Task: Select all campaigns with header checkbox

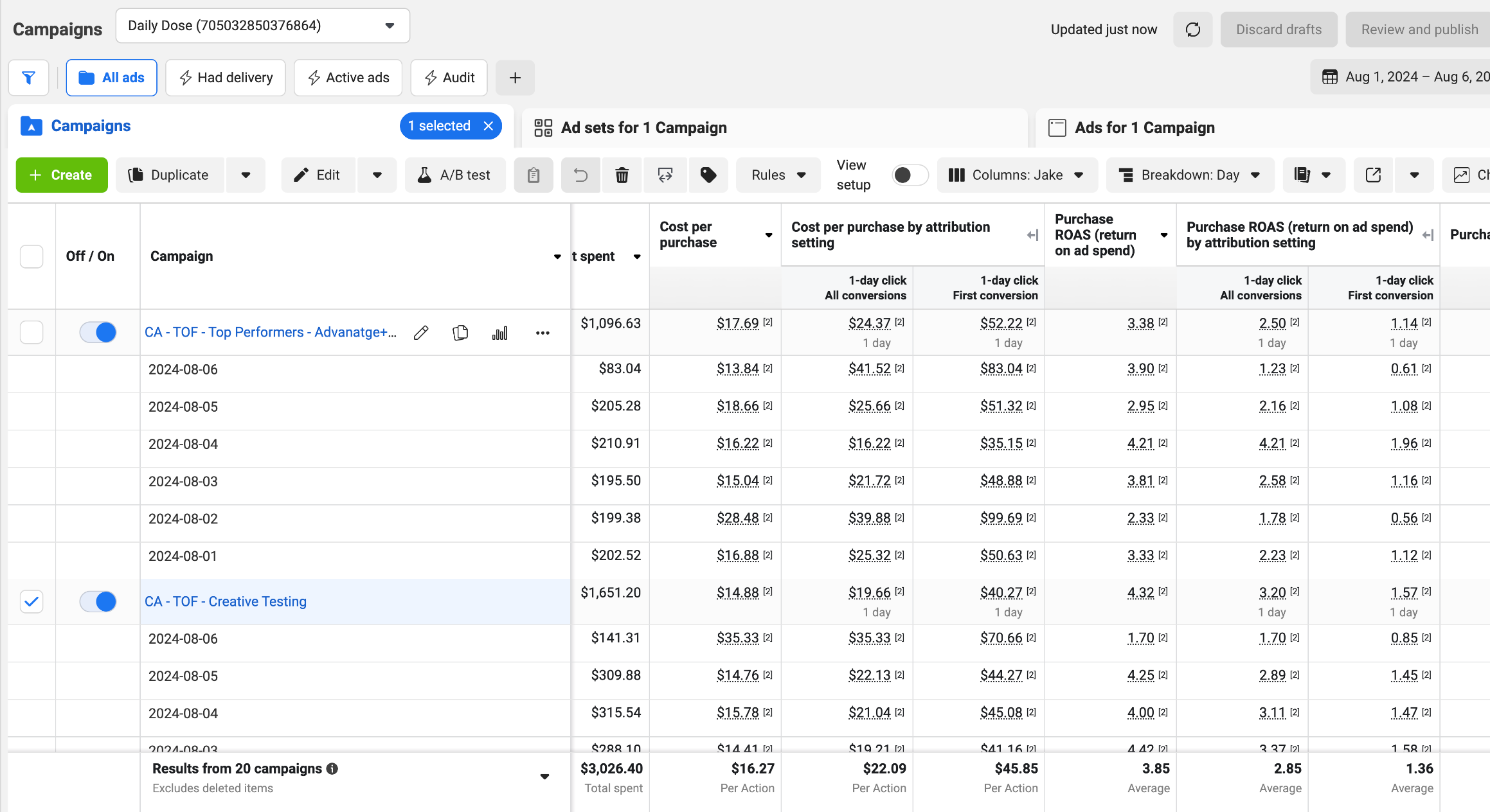Action: pos(31,256)
